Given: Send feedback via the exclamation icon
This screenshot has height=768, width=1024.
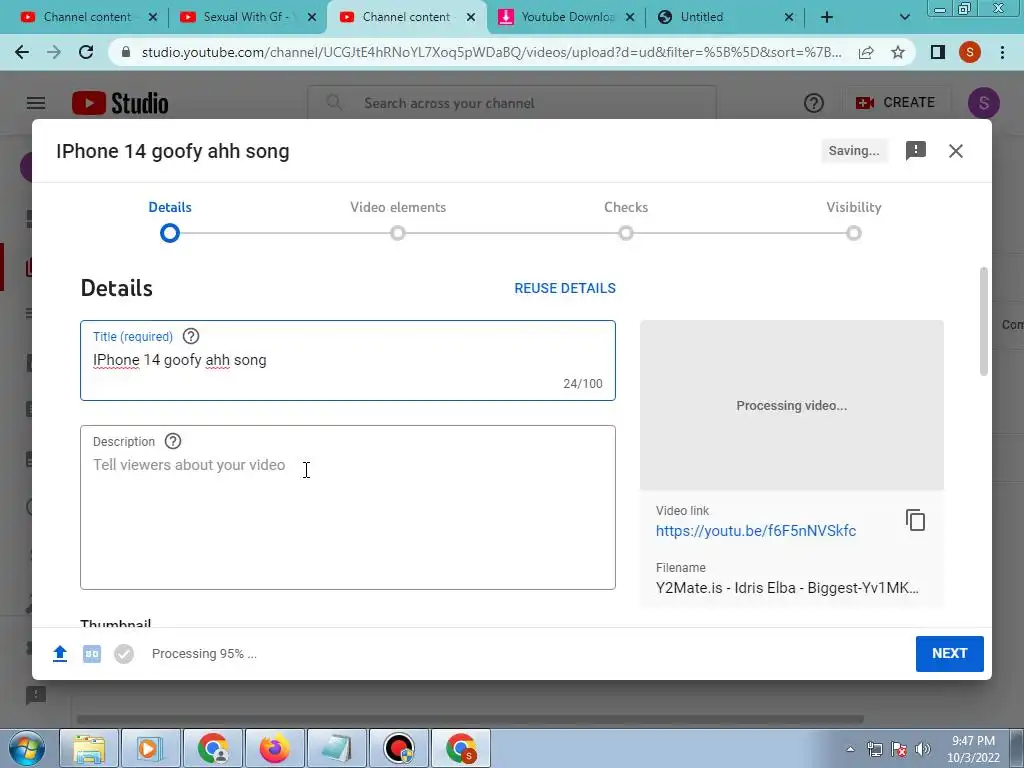Looking at the screenshot, I should coord(916,151).
